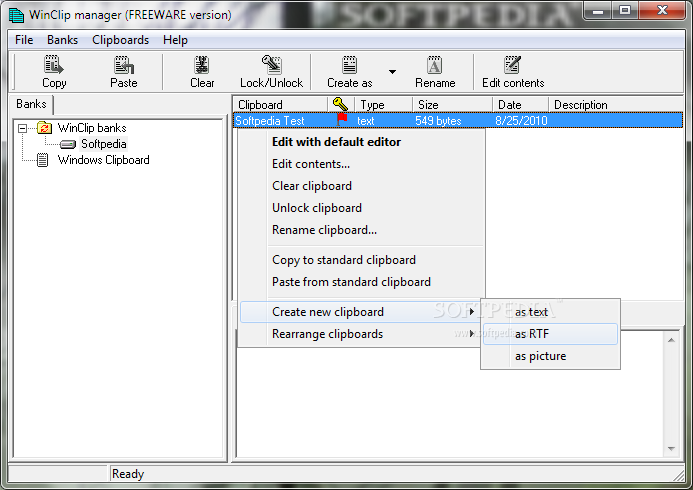Sort by the Date column header

click(520, 105)
